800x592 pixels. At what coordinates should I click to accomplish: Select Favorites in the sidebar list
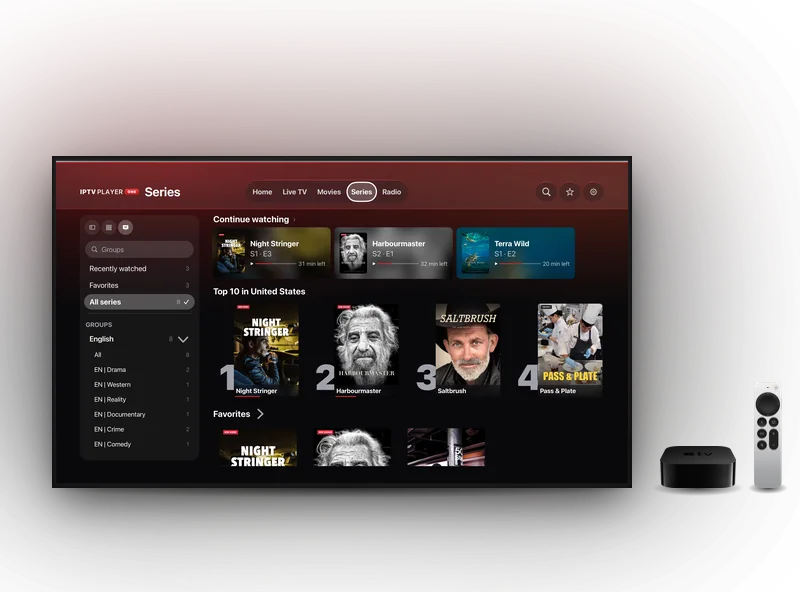coord(139,285)
